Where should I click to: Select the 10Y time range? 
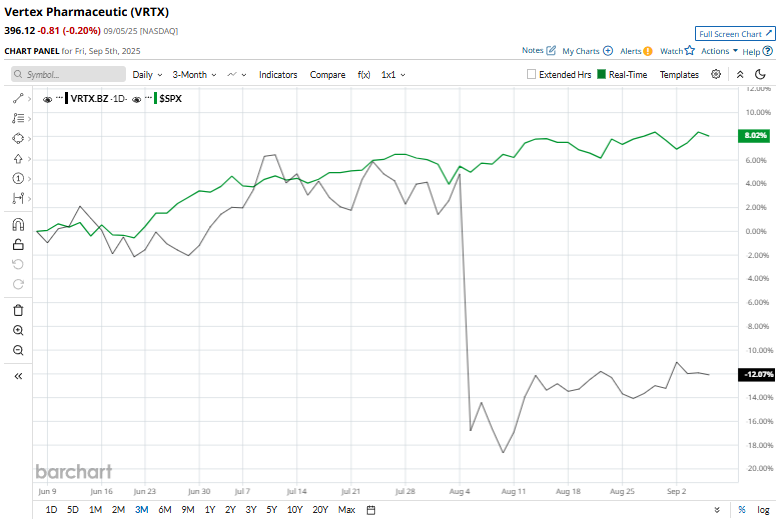tap(295, 510)
